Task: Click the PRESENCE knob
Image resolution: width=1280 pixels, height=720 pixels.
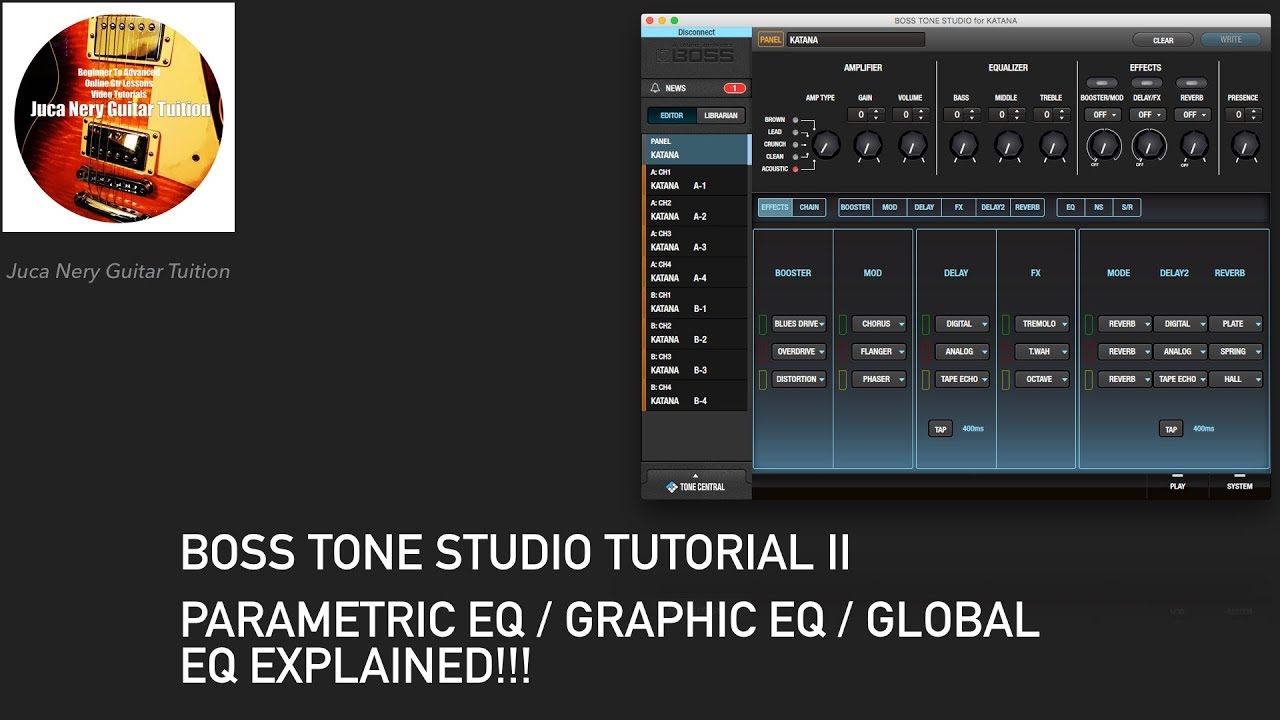Action: tap(1244, 146)
